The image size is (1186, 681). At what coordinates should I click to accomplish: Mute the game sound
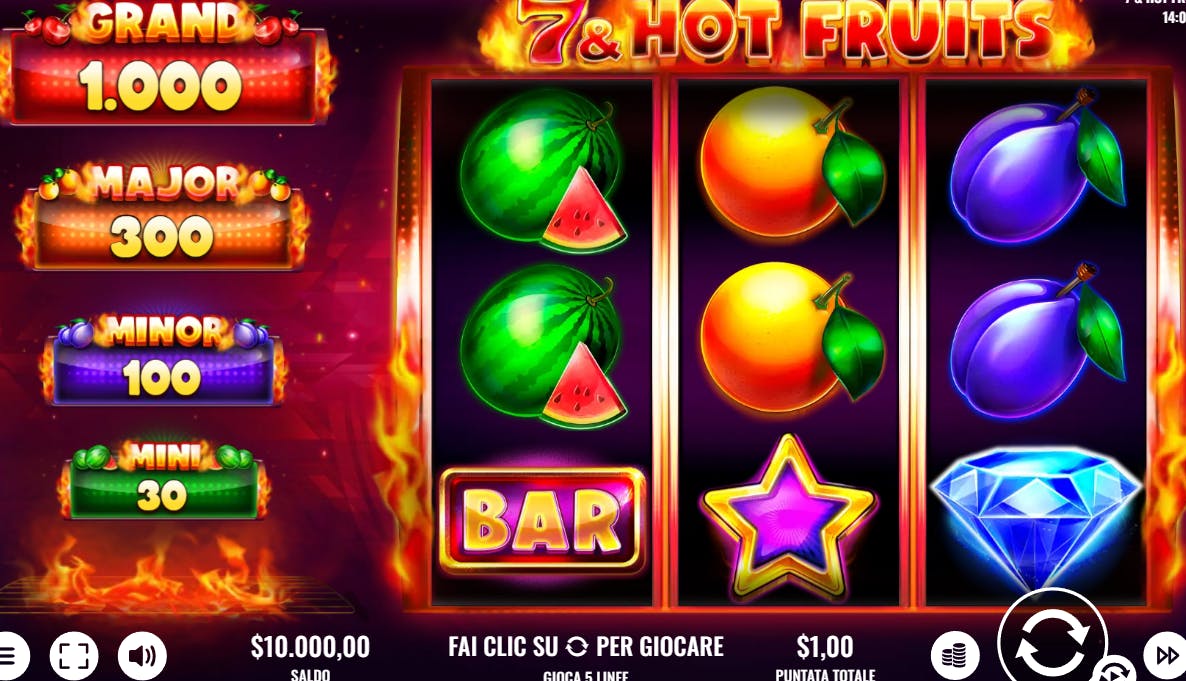[142, 655]
